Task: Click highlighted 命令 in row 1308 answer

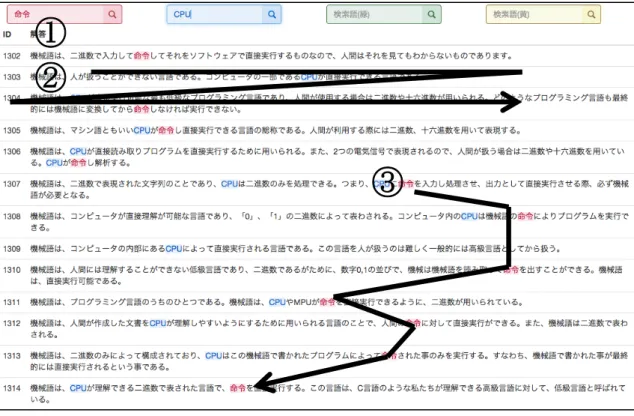Action: point(525,216)
